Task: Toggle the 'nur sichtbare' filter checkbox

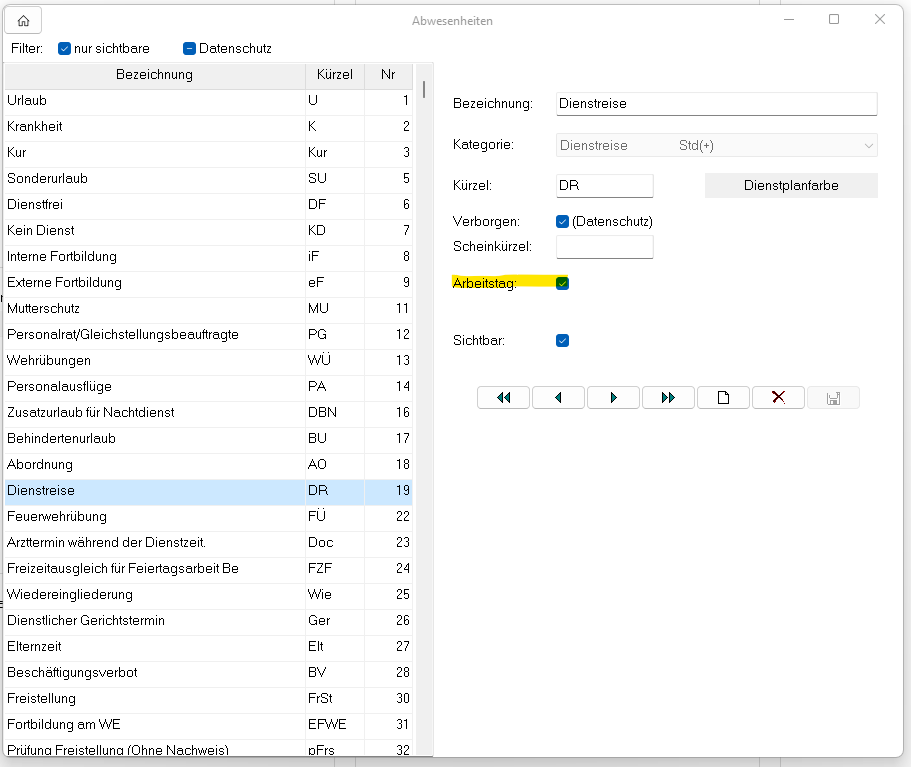Action: click(x=65, y=48)
